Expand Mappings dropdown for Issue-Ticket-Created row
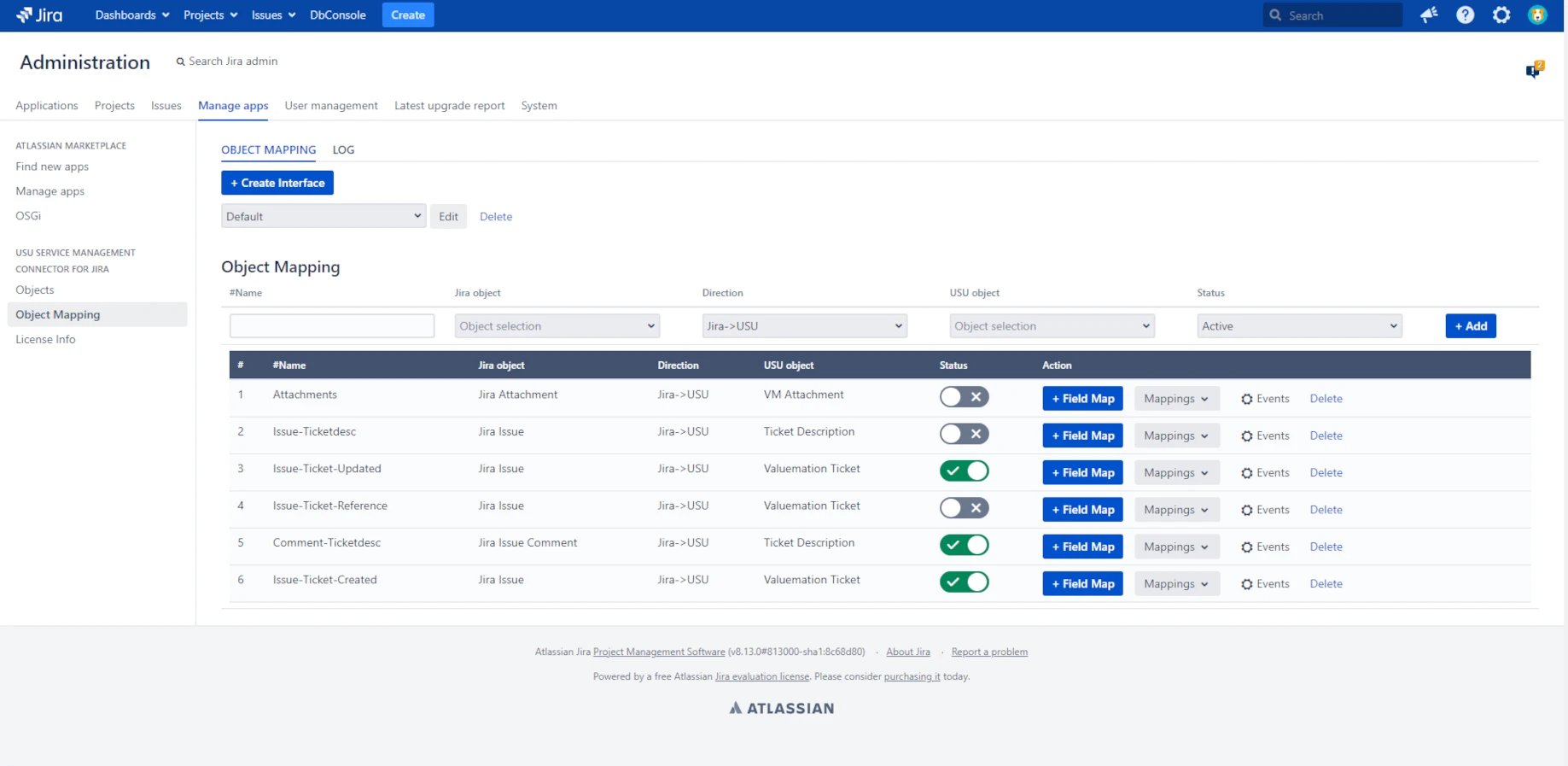This screenshot has height=766, width=1568. click(1177, 584)
